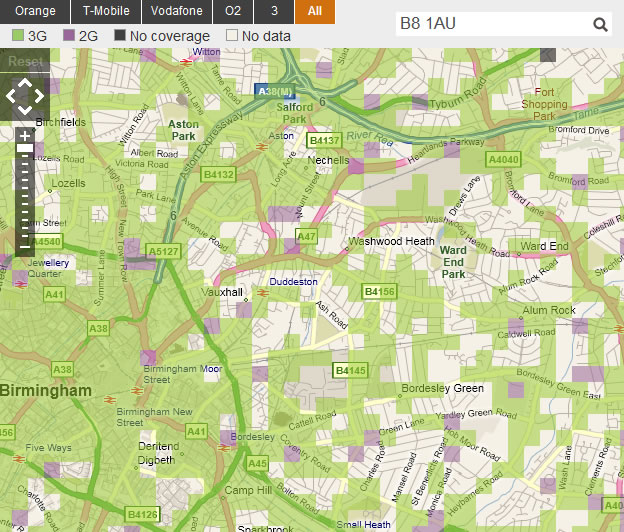Click the B4145 road shield

tap(350, 370)
